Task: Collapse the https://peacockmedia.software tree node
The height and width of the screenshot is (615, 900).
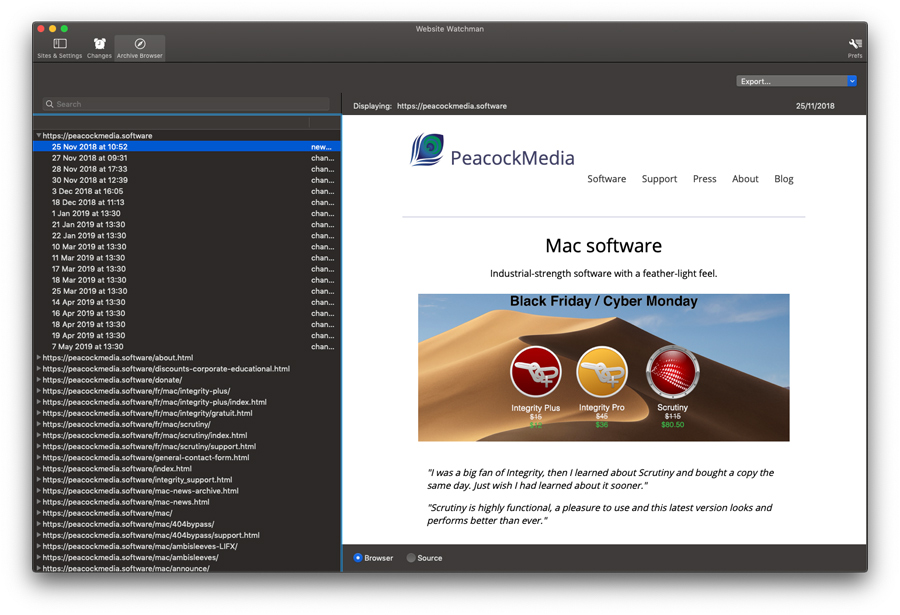Action: coord(39,135)
